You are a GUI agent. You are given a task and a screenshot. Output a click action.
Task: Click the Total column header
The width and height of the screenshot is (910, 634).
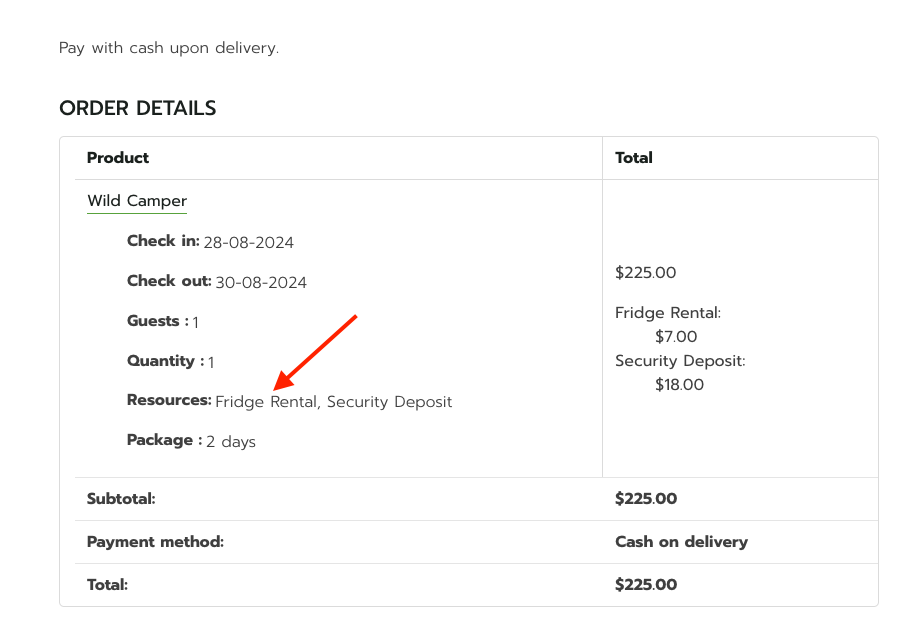[634, 158]
